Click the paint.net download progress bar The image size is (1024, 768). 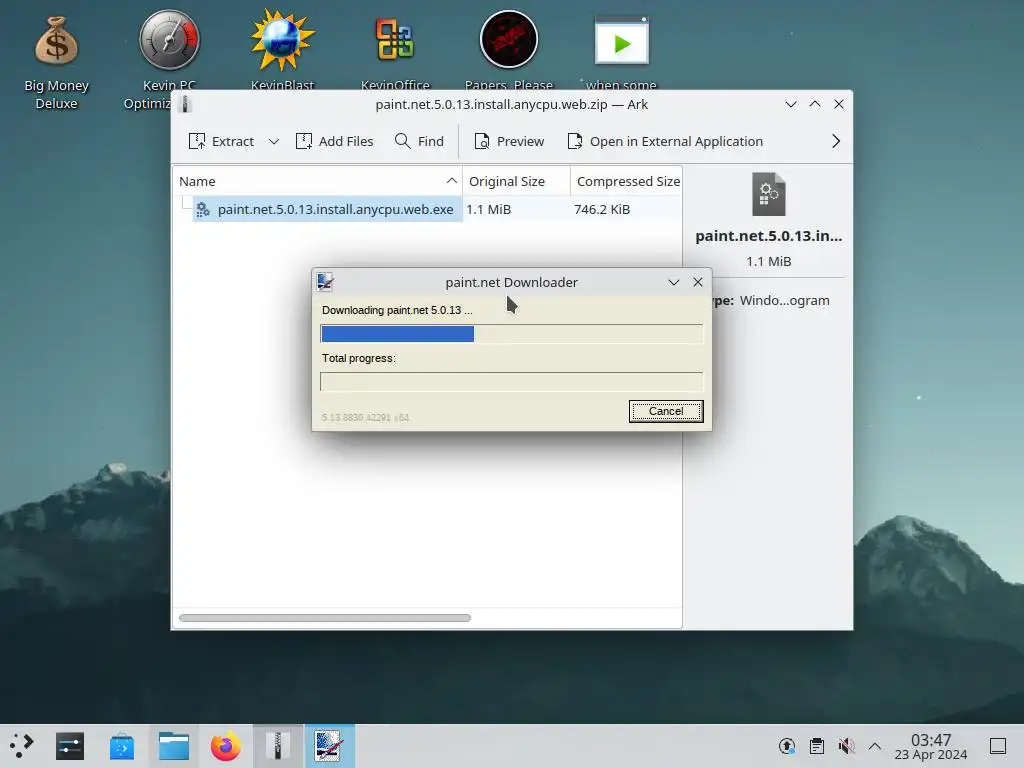[x=511, y=334]
